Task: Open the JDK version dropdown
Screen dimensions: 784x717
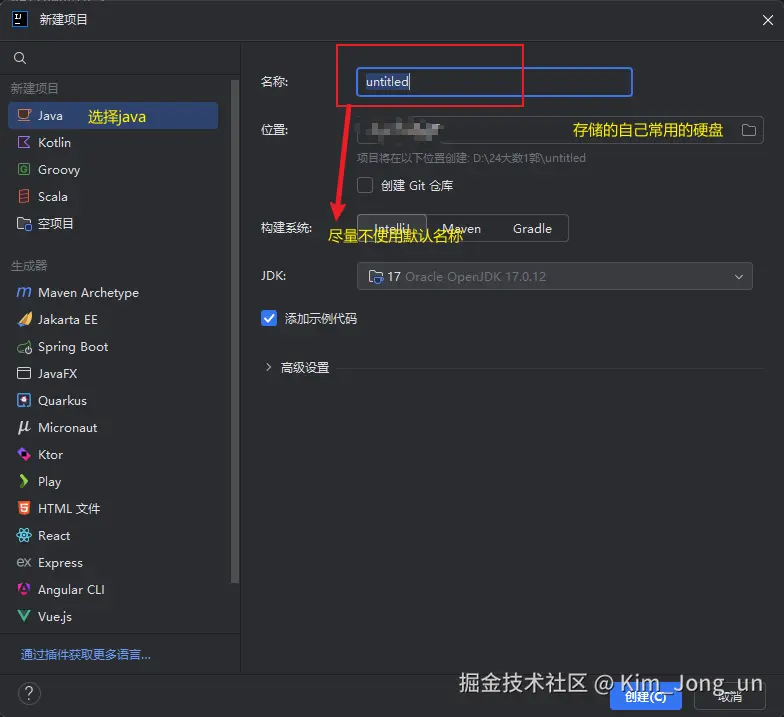Action: (x=554, y=276)
